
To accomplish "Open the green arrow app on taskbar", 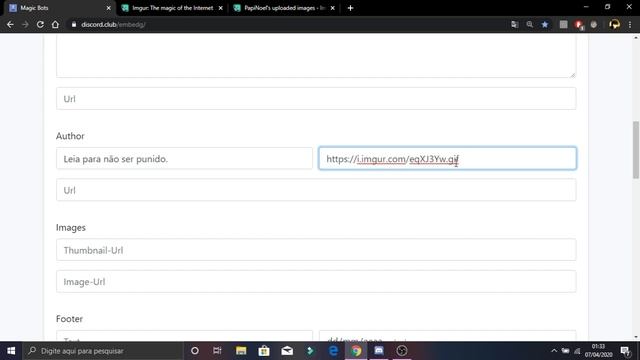I will click(x=310, y=351).
